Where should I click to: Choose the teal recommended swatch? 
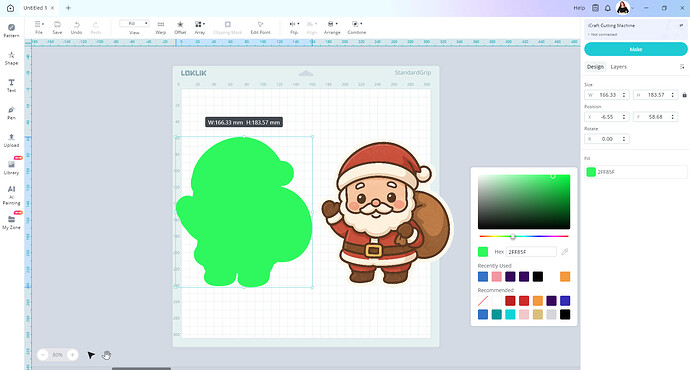[x=496, y=315]
